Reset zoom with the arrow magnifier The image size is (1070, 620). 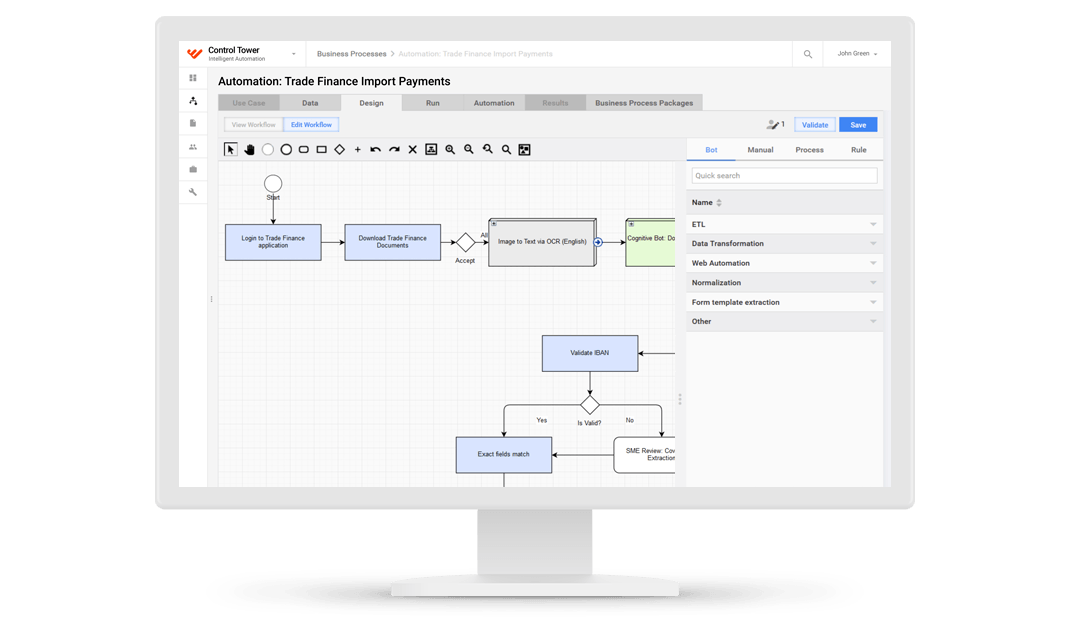click(x=487, y=149)
